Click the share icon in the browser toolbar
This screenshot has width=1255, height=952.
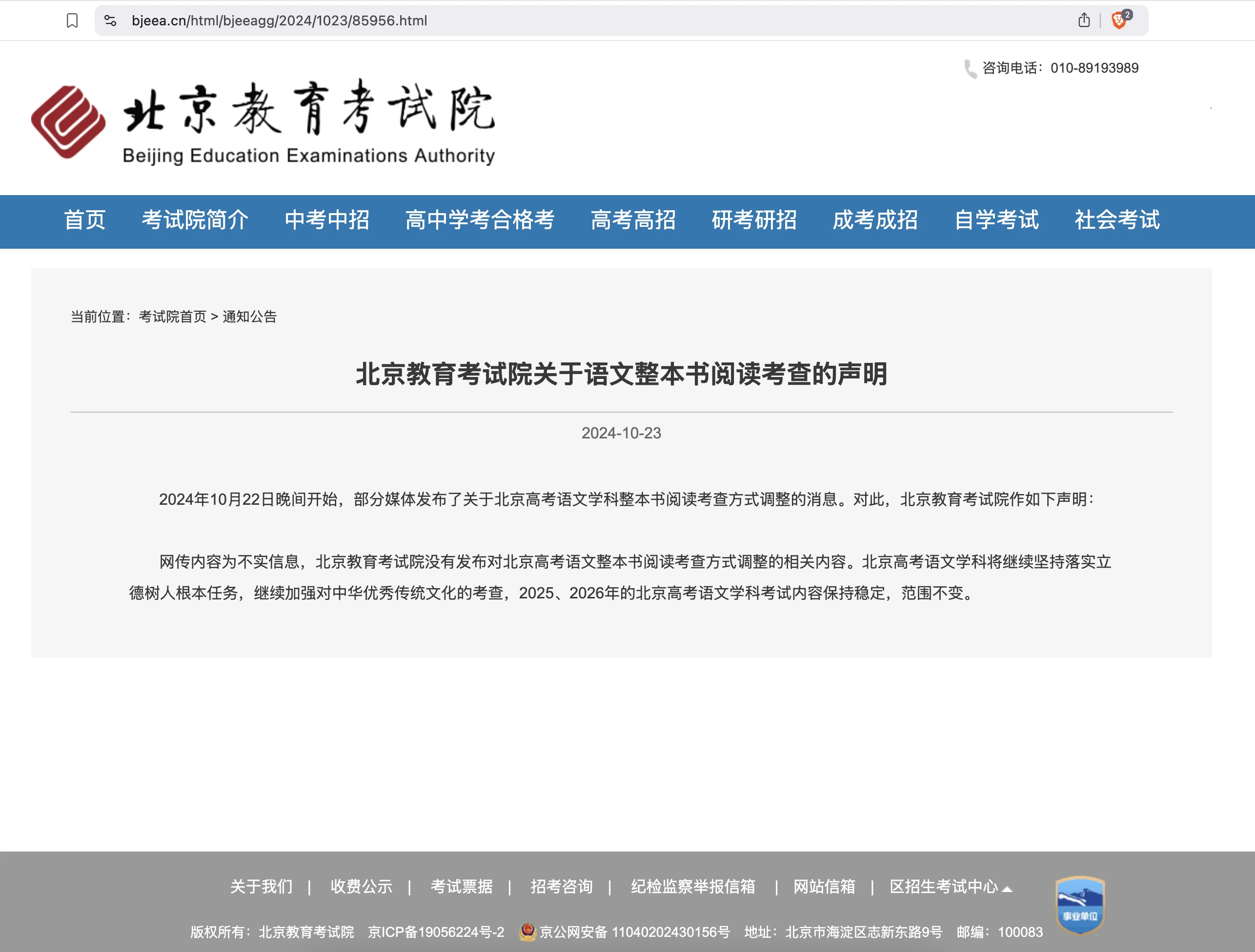pos(1084,20)
